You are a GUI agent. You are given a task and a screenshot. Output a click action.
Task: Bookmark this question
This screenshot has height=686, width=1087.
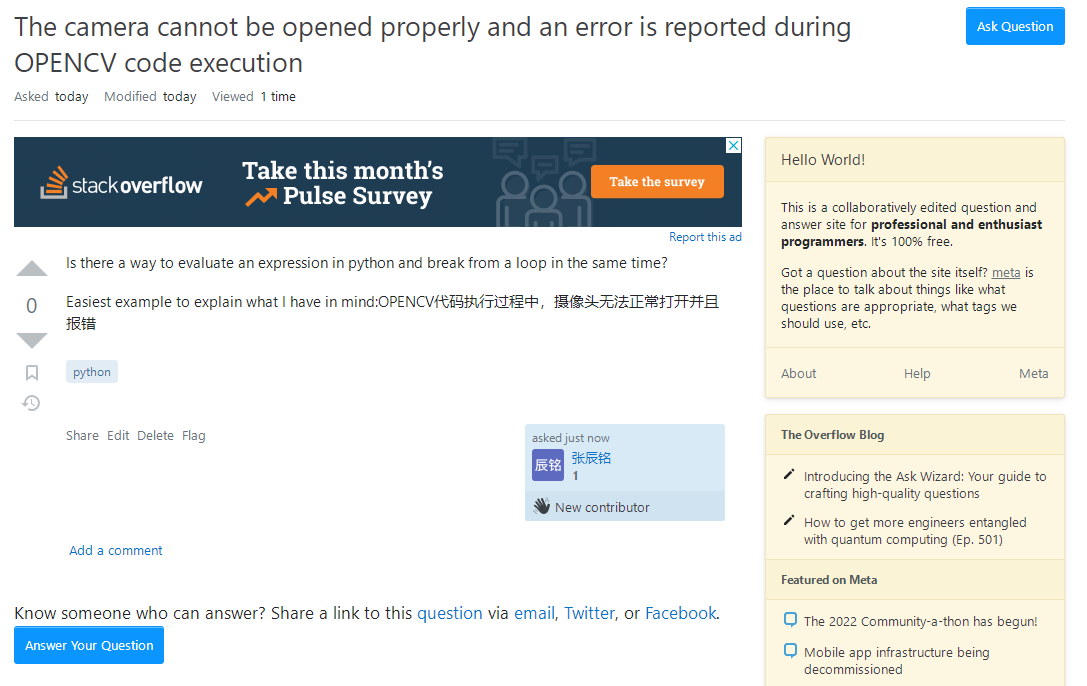[32, 373]
